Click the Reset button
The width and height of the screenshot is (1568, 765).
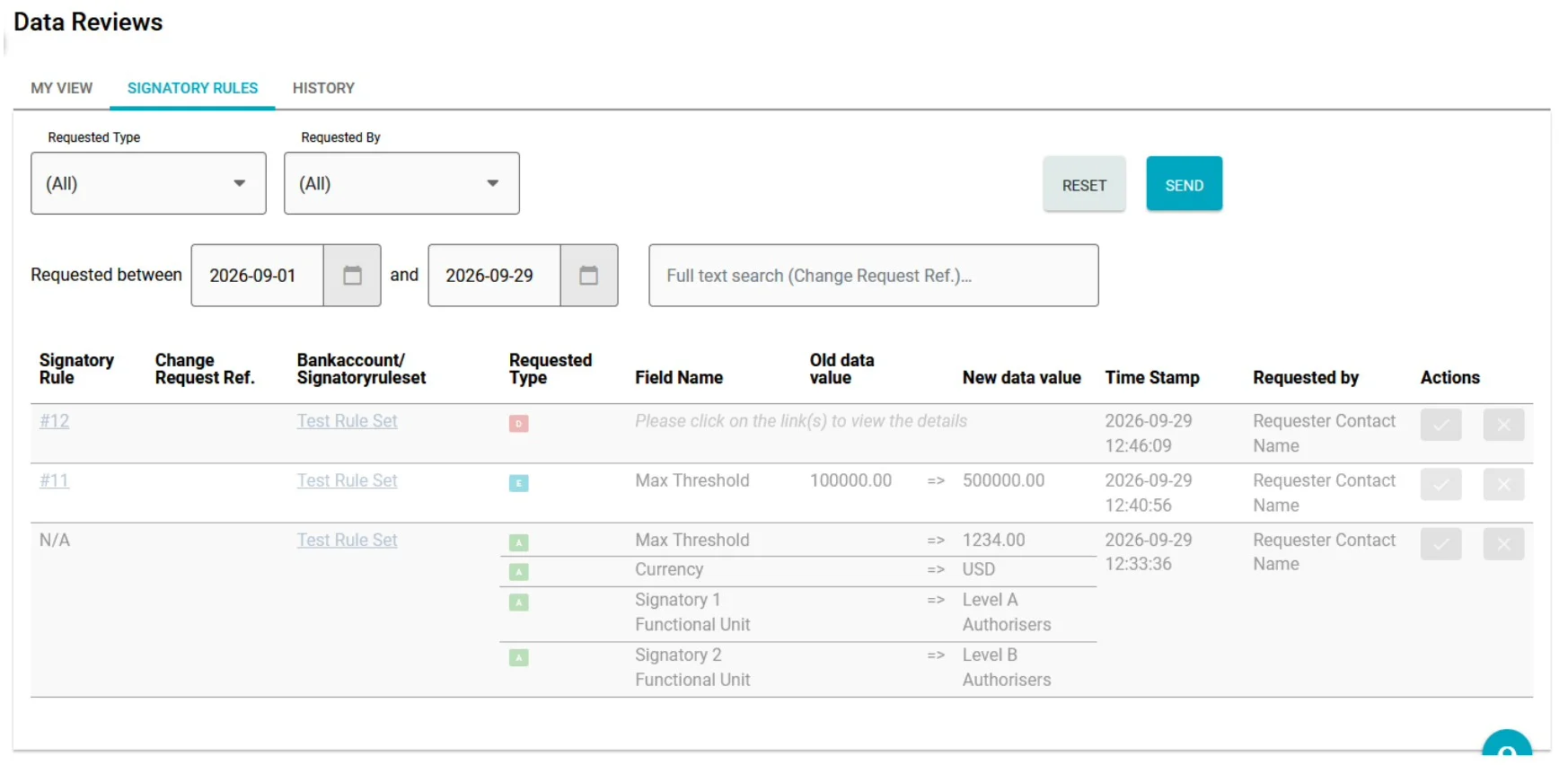1084,185
